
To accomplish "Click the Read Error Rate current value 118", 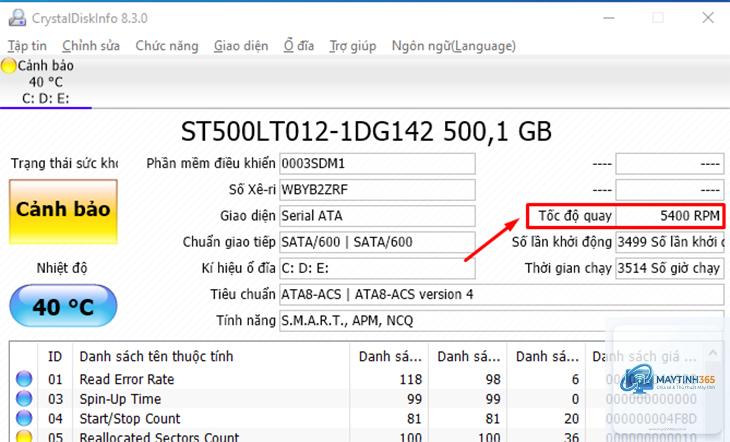I will click(410, 379).
